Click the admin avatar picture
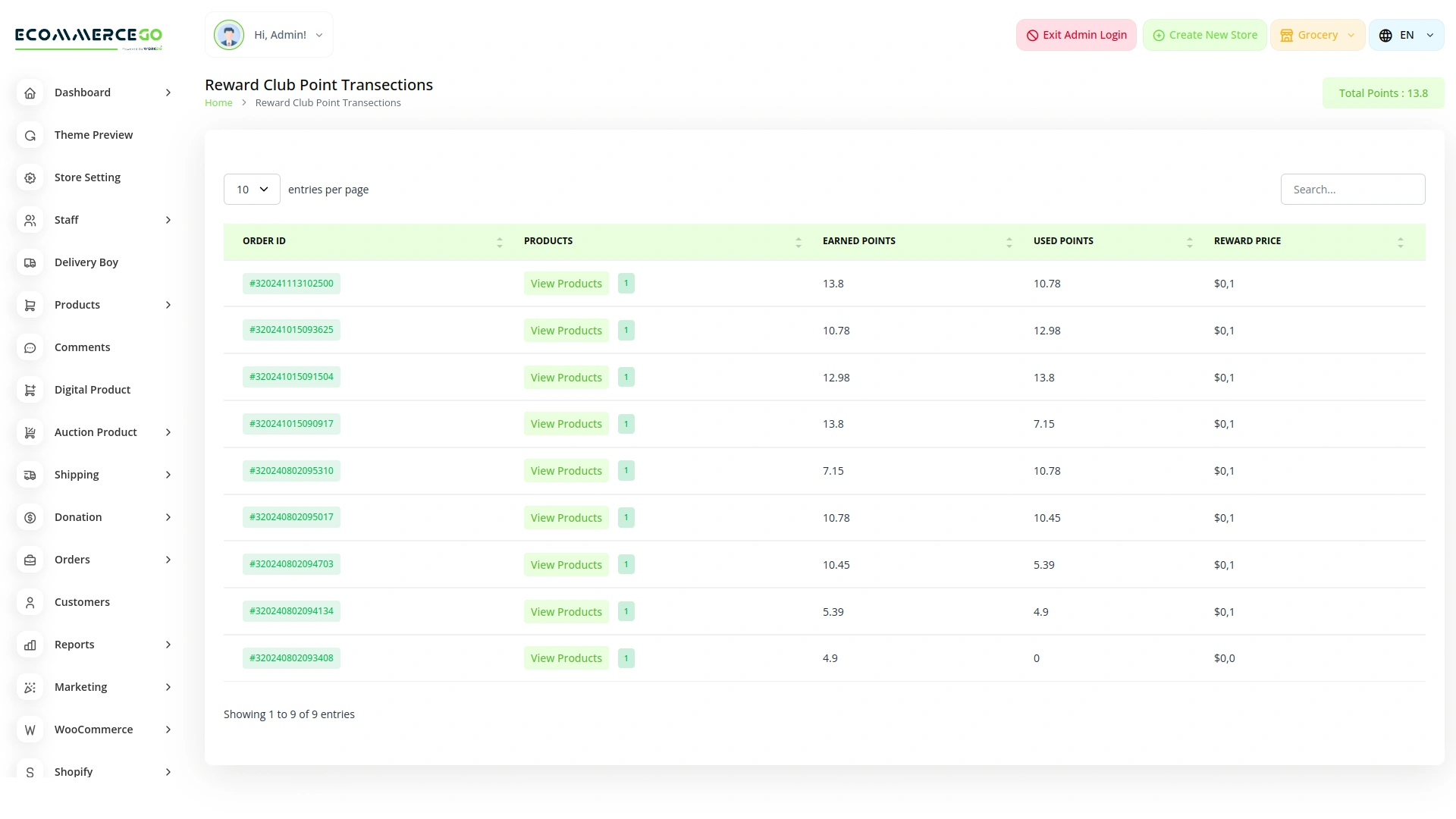This screenshot has width=1456, height=819. click(228, 35)
